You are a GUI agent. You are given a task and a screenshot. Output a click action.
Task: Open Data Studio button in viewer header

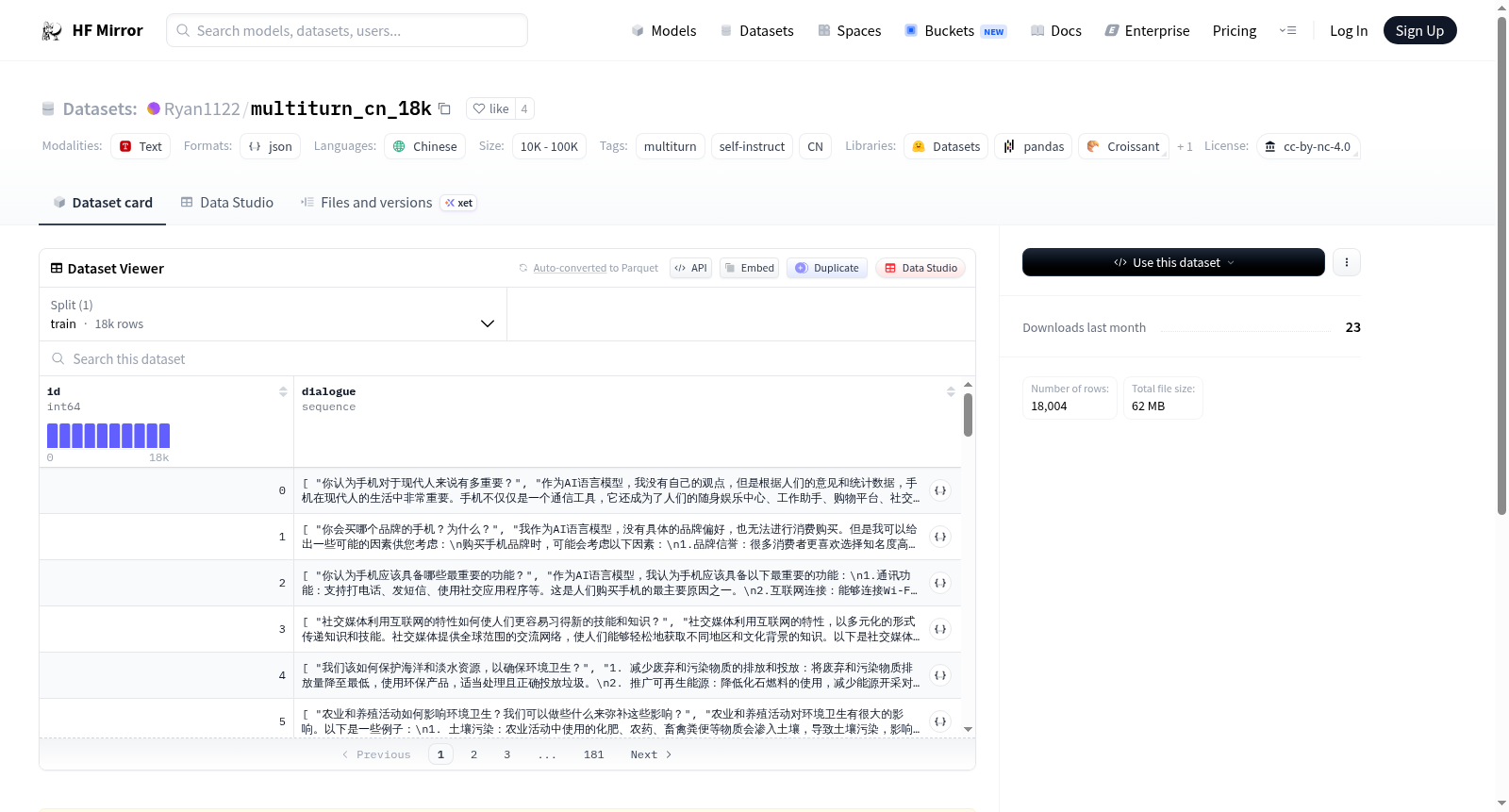pyautogui.click(x=920, y=268)
